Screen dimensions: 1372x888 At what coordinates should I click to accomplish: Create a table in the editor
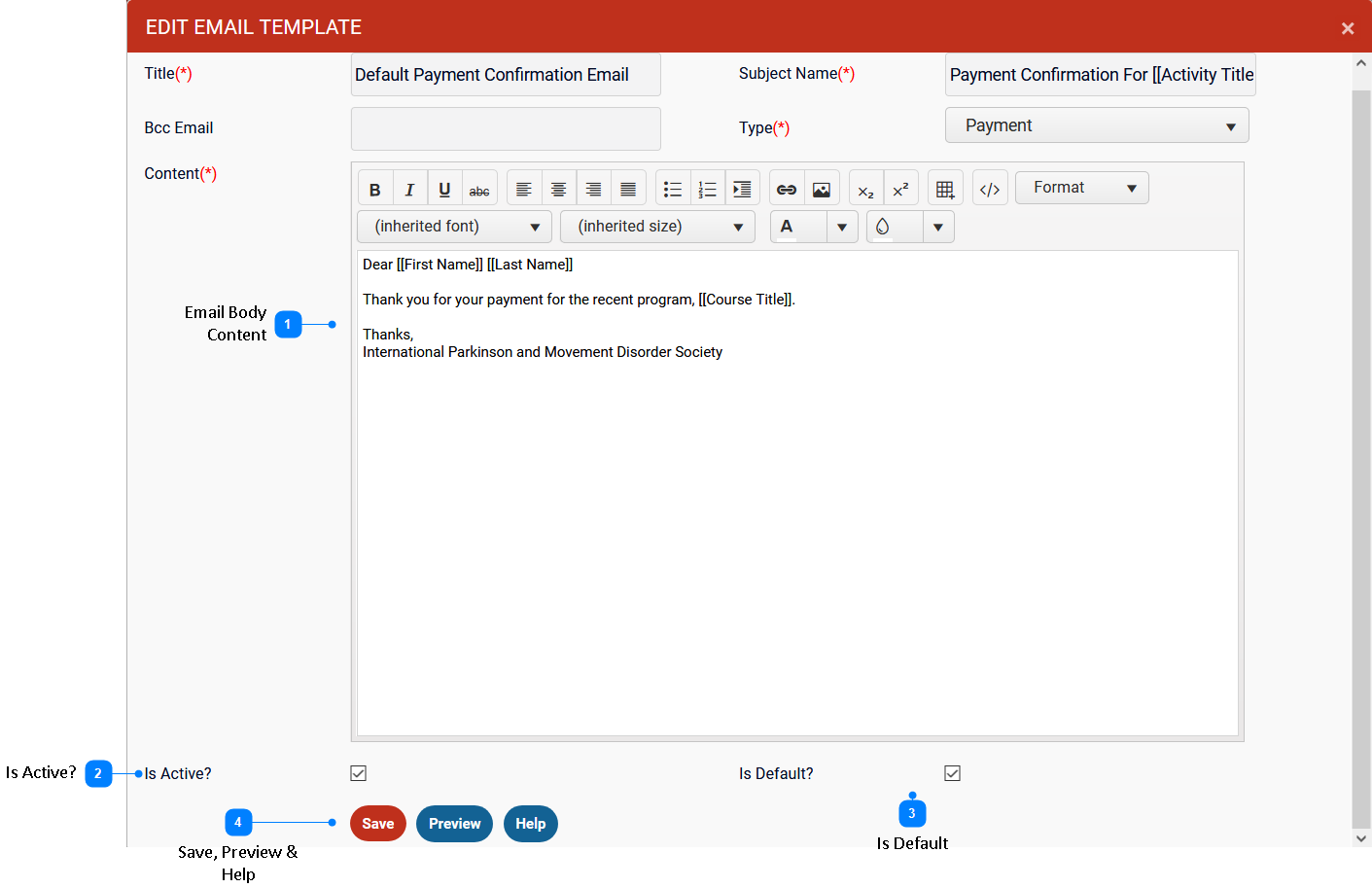coord(945,189)
